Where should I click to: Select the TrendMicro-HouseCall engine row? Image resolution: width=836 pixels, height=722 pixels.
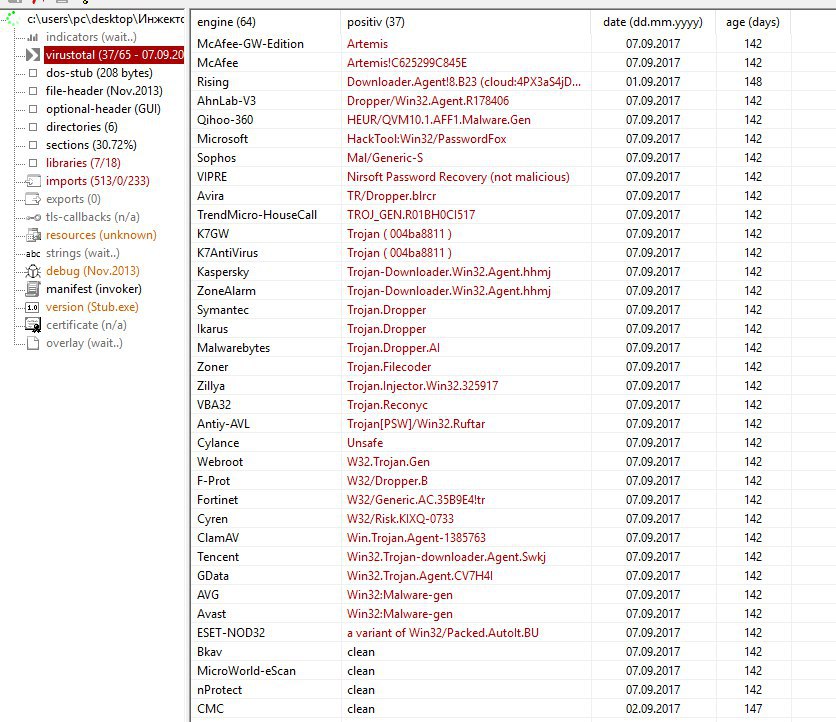491,215
